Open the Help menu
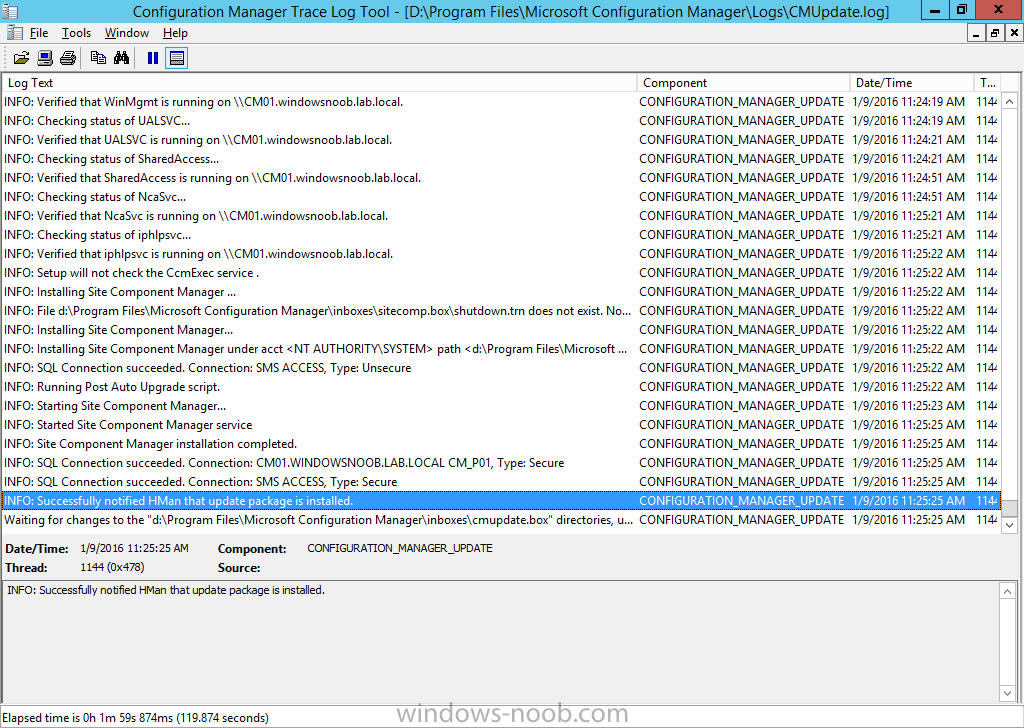 pyautogui.click(x=175, y=33)
